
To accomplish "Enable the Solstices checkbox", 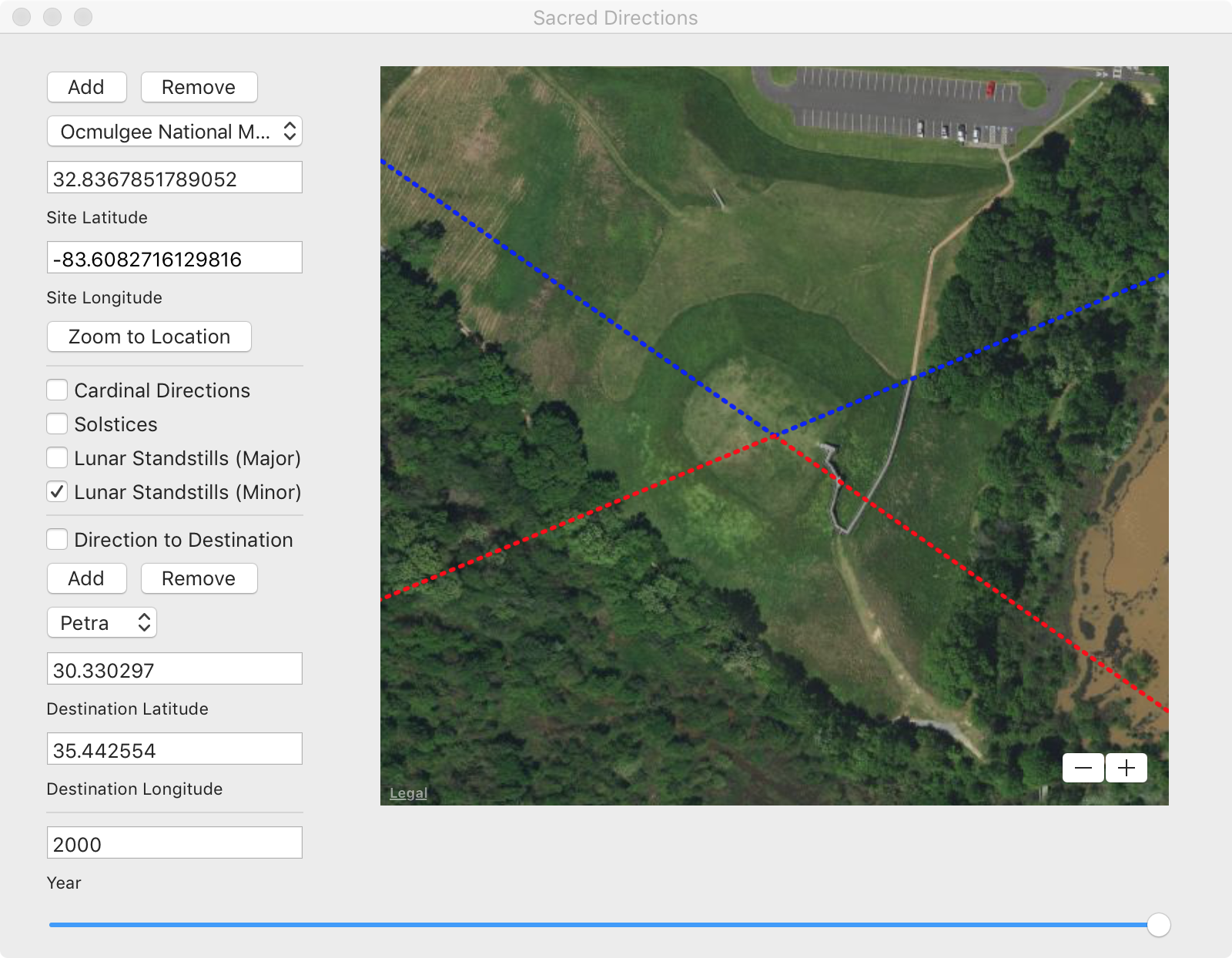I will click(57, 424).
